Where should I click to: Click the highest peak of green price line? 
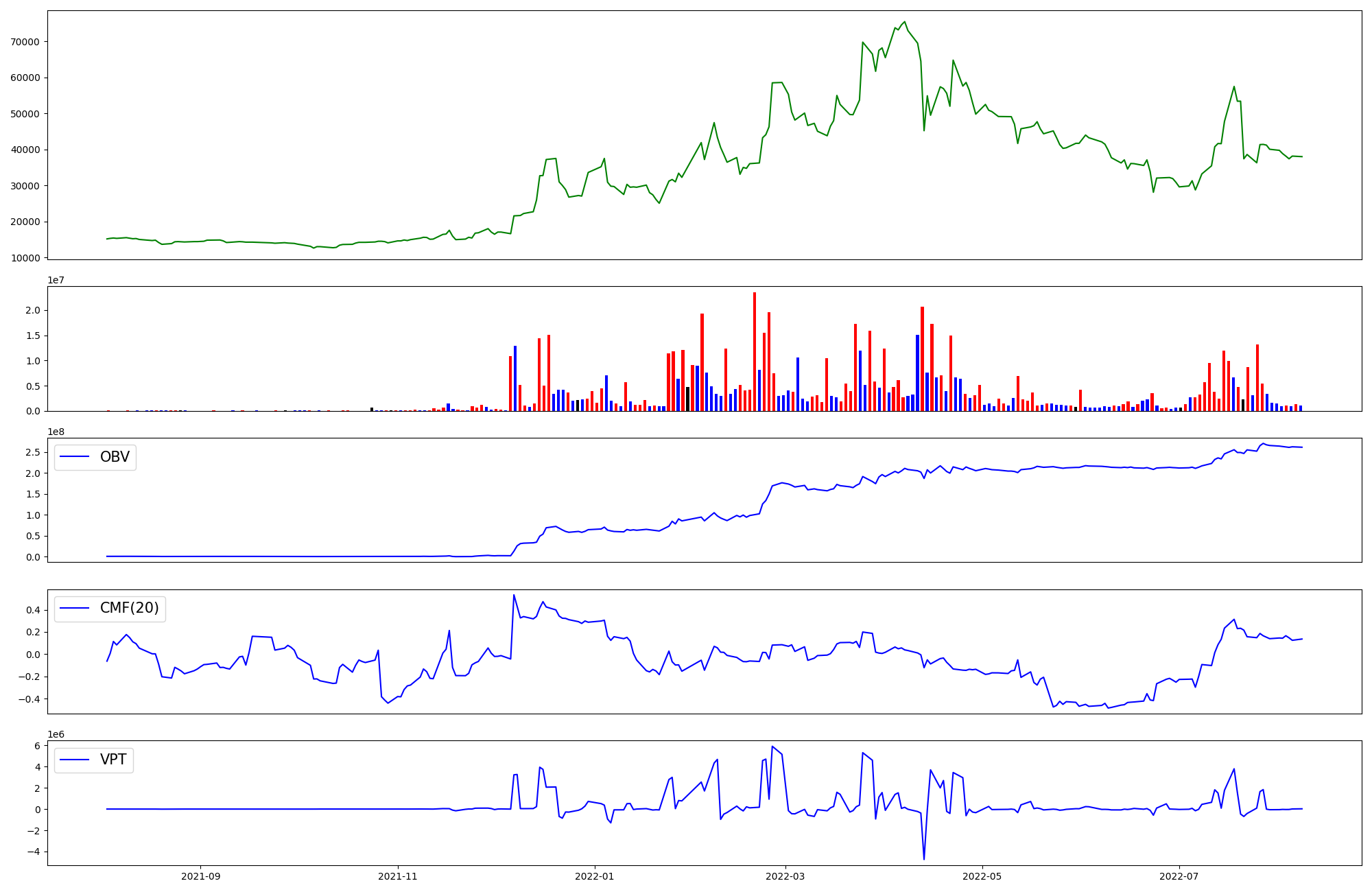904,22
